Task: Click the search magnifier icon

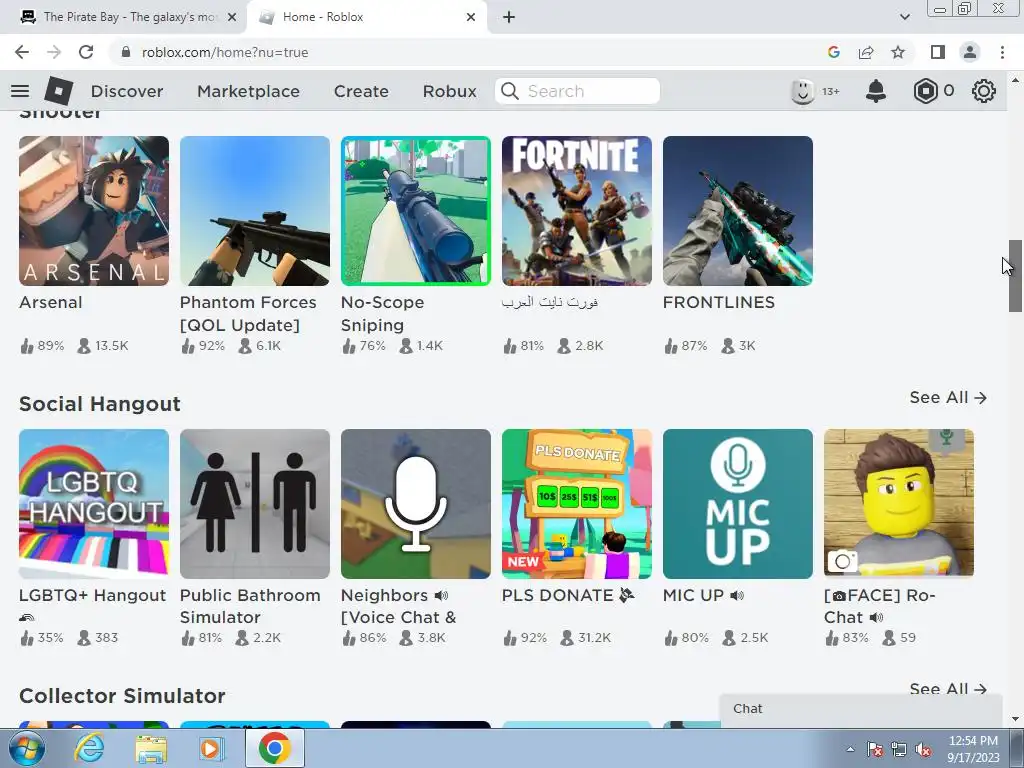Action: coord(509,91)
